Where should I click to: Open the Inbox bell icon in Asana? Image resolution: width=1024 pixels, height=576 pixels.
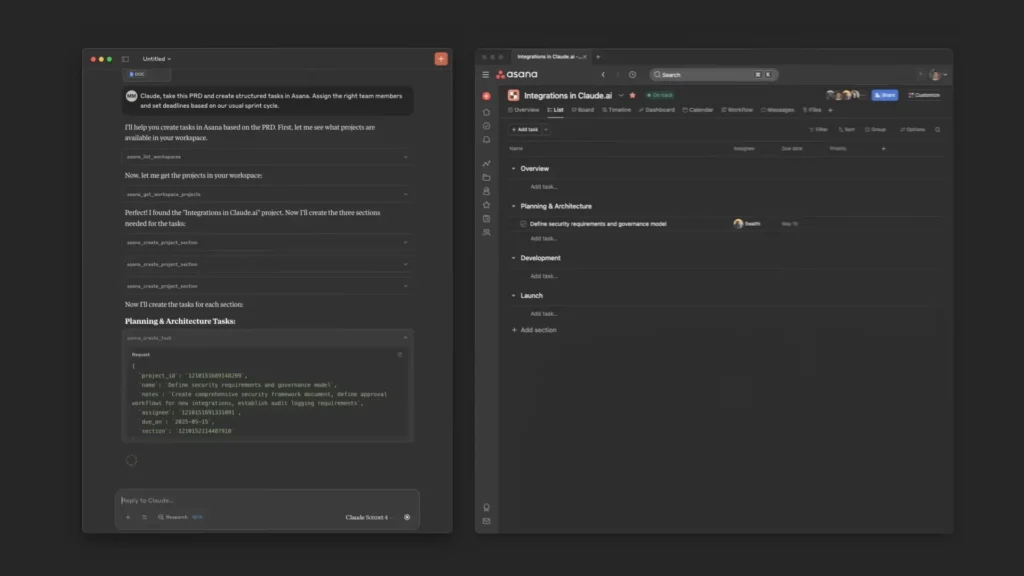tap(487, 140)
